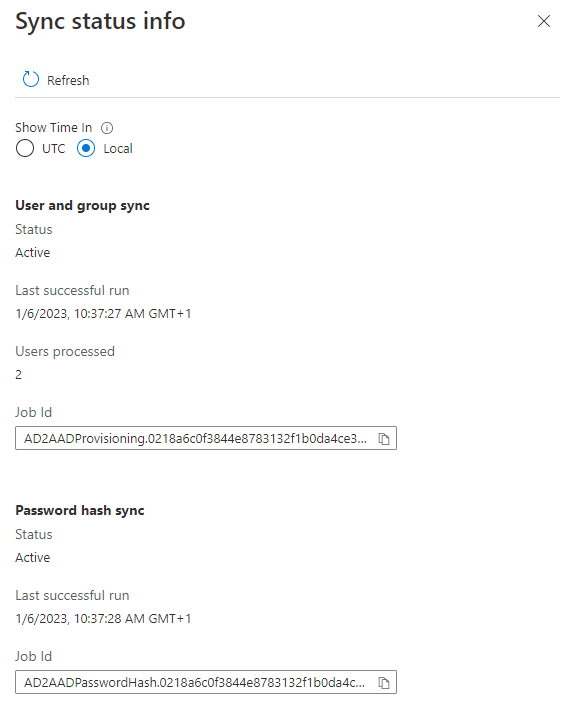The height and width of the screenshot is (711, 562).
Task: Close the Sync status info panel
Action: click(x=543, y=21)
